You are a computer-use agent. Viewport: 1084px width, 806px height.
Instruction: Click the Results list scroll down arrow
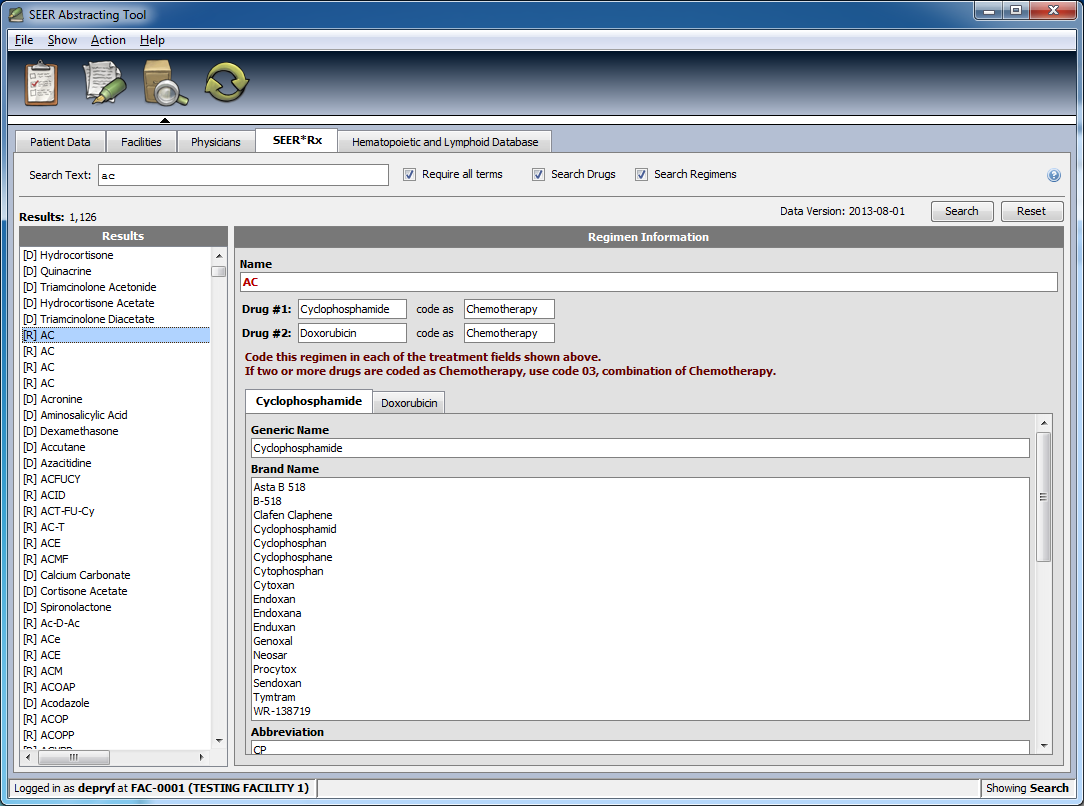(219, 741)
